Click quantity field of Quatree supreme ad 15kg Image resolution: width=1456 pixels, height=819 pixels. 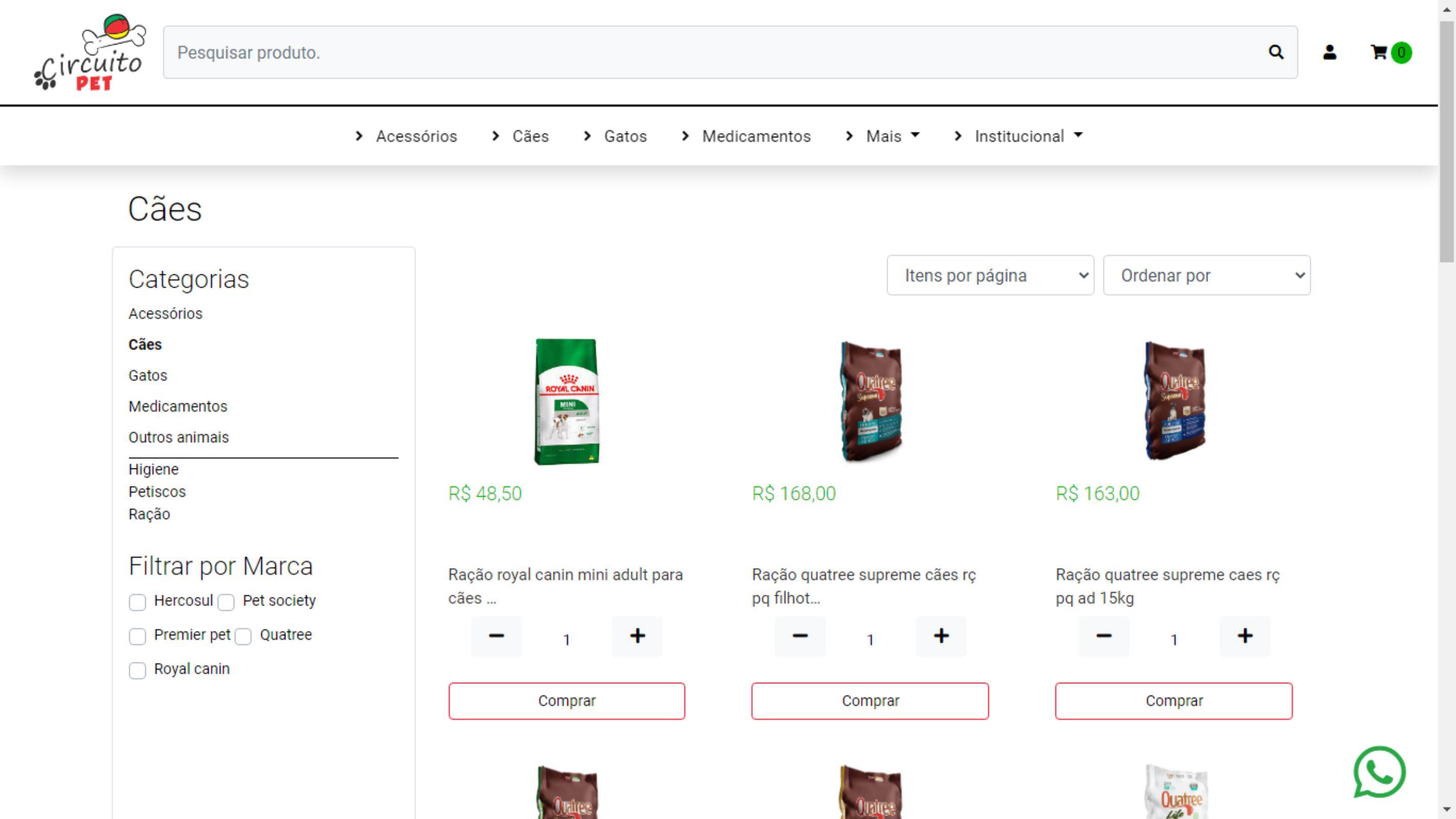point(1174,639)
